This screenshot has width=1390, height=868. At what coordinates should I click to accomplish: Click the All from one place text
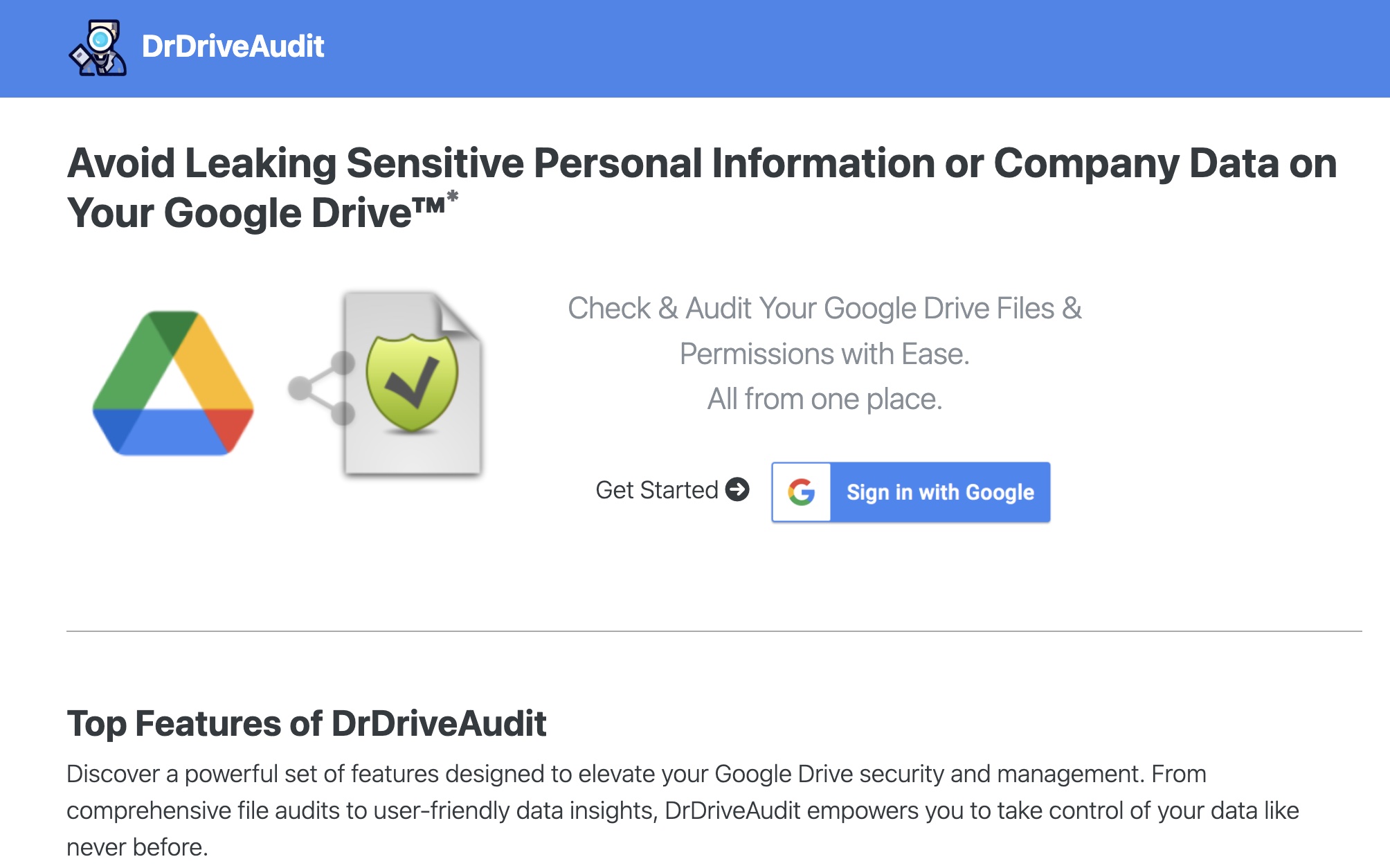click(x=824, y=398)
